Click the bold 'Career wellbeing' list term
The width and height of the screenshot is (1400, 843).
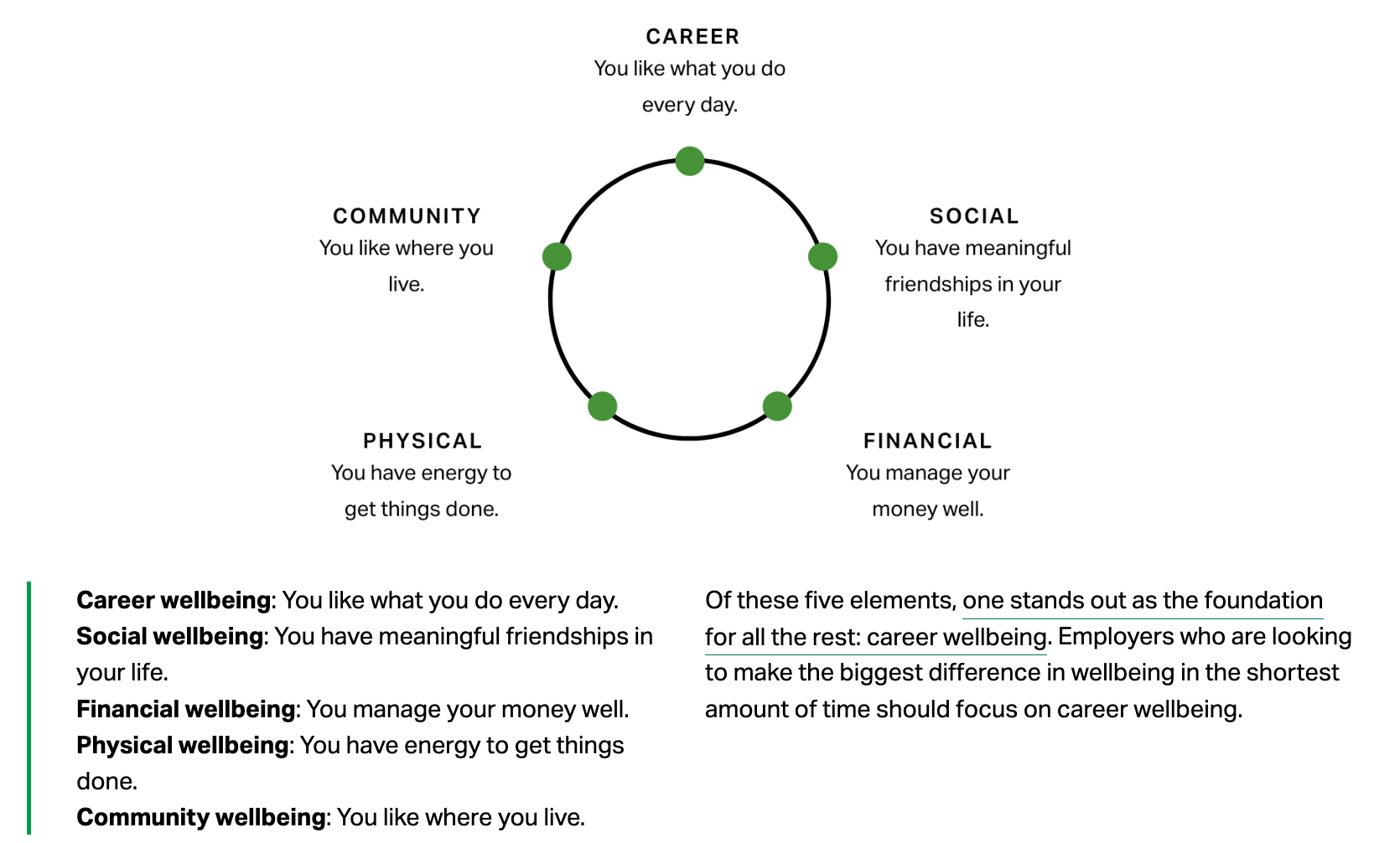click(174, 601)
